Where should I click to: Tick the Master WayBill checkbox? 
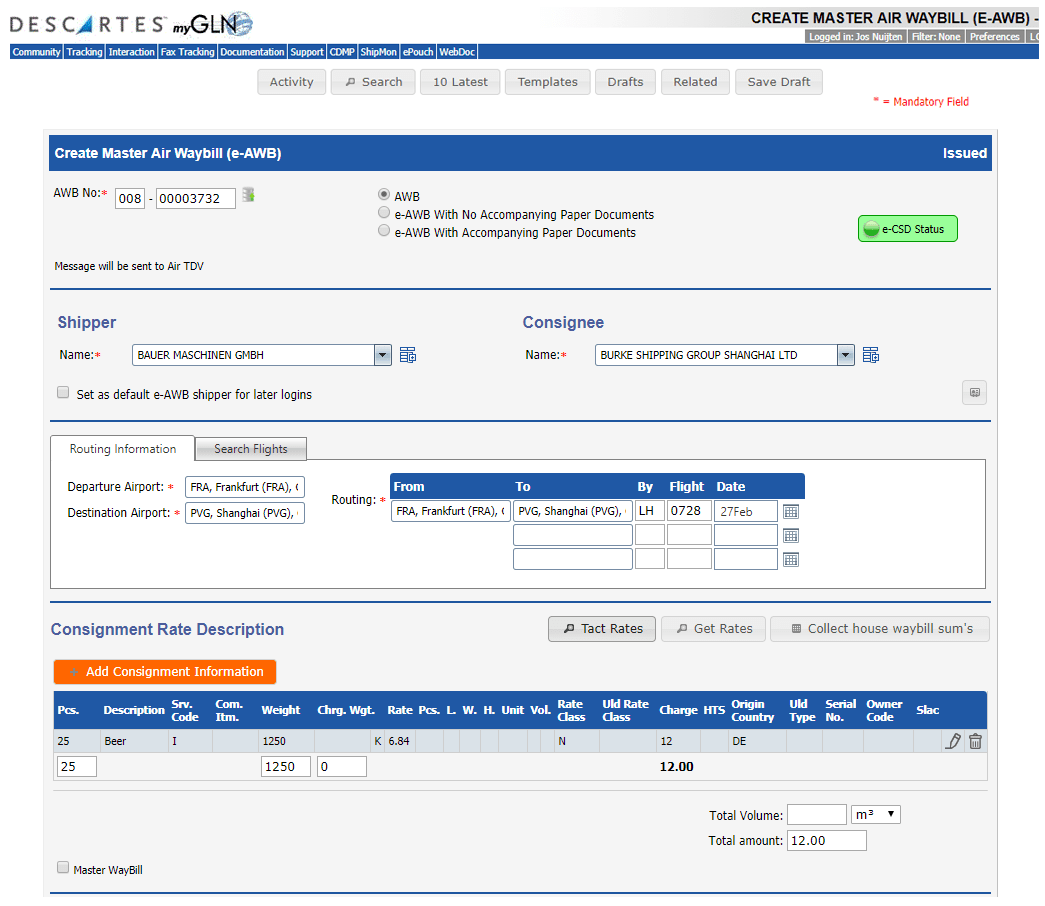(x=63, y=868)
